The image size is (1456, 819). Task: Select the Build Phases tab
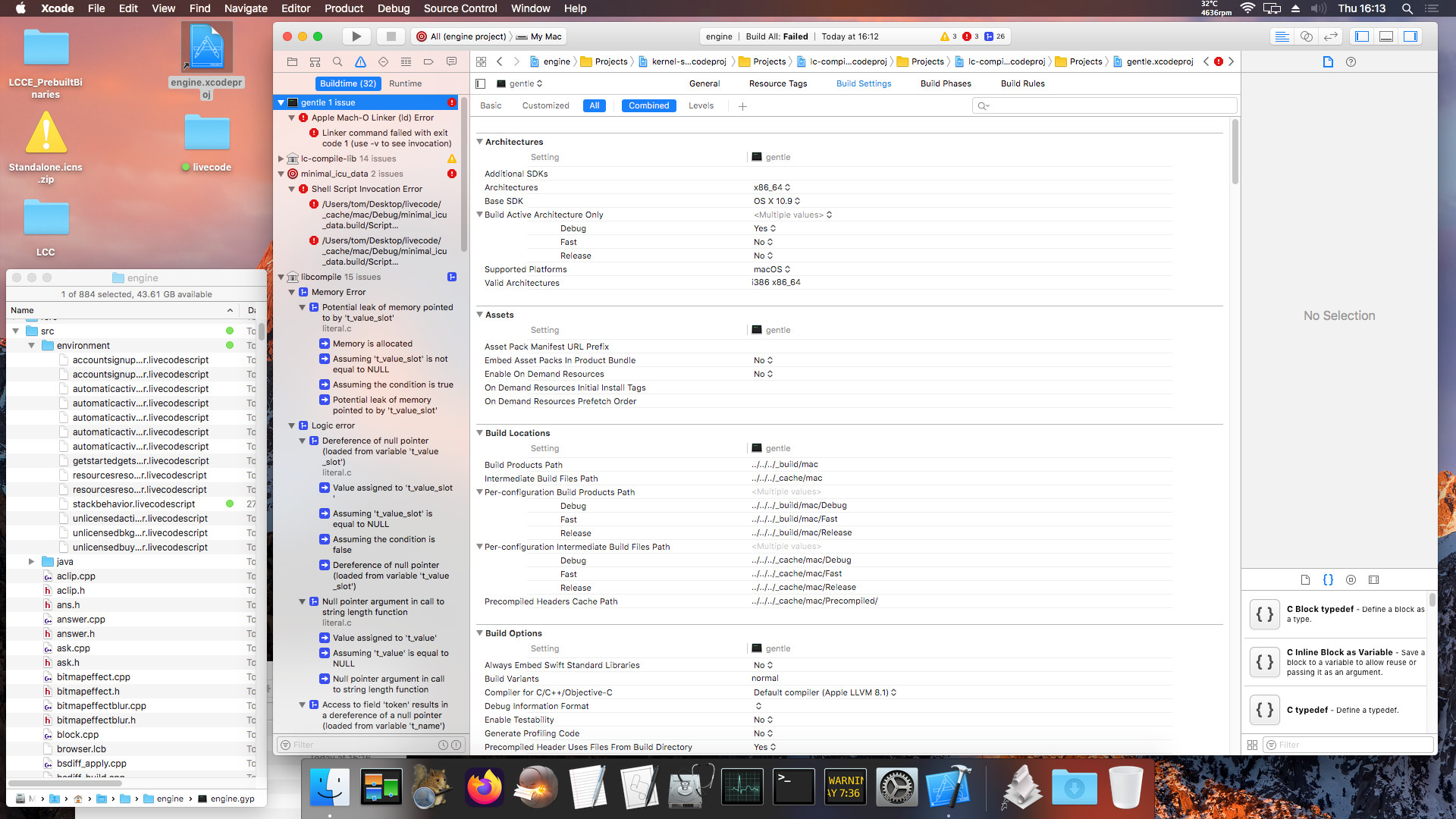945,83
